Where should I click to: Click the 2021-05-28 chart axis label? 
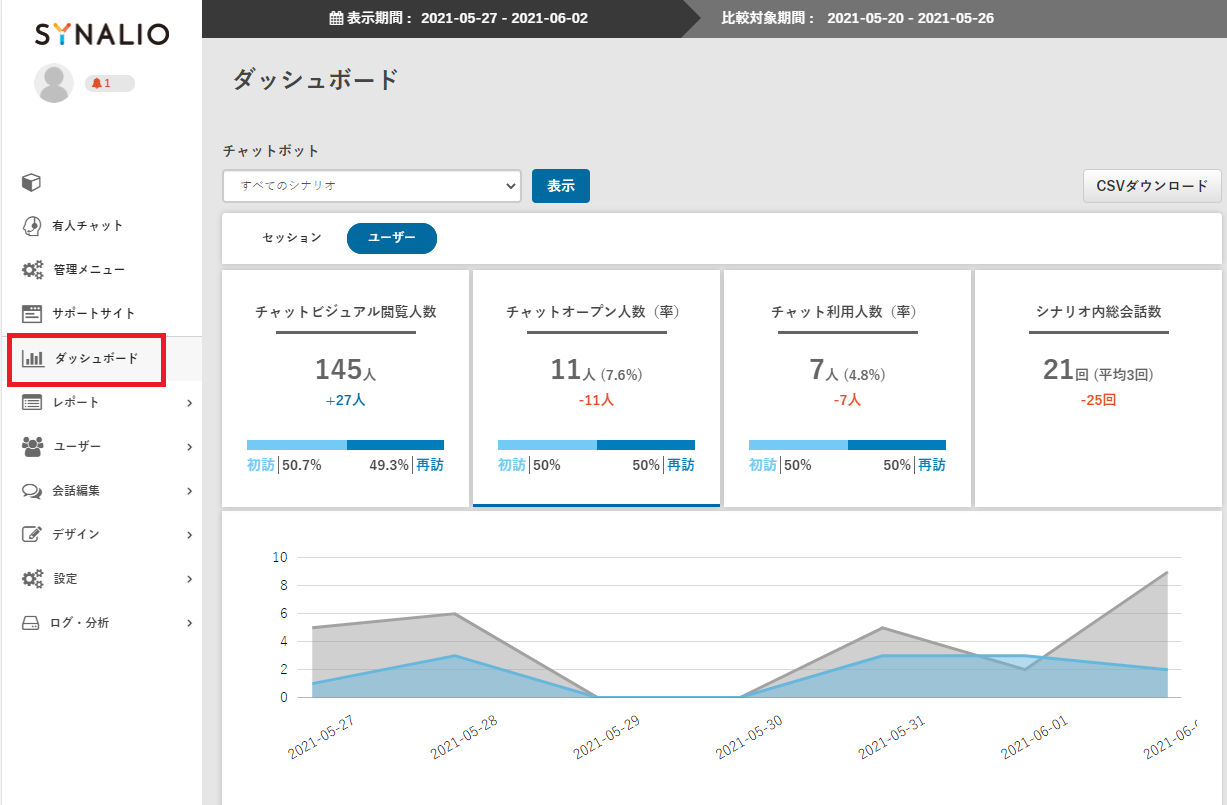pyautogui.click(x=463, y=737)
